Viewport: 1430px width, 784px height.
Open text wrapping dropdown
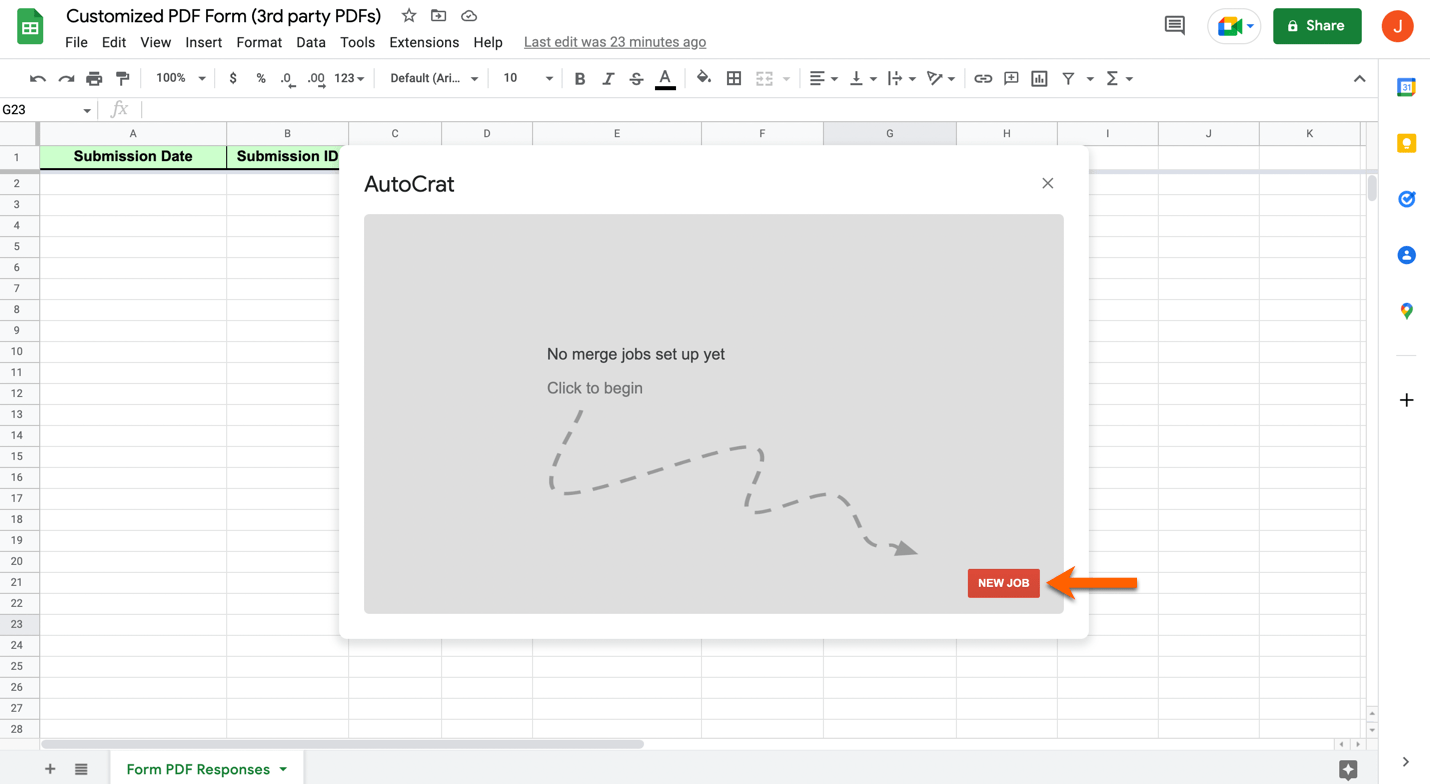900,78
